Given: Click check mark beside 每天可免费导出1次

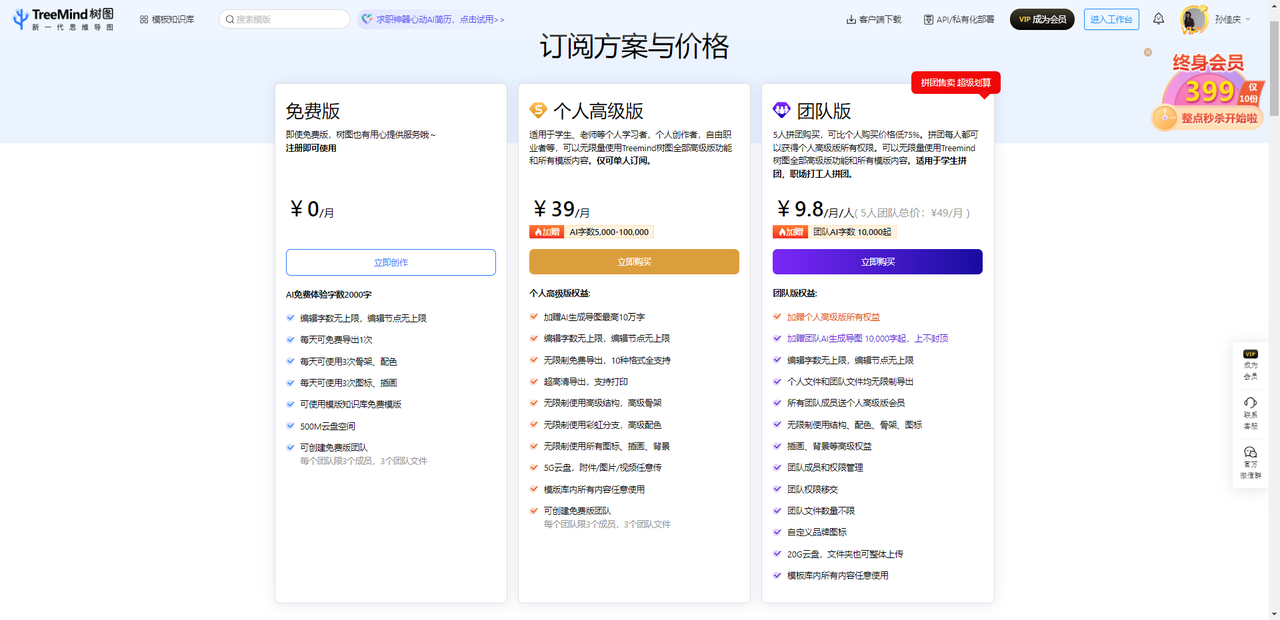Looking at the screenshot, I should pyautogui.click(x=290, y=340).
